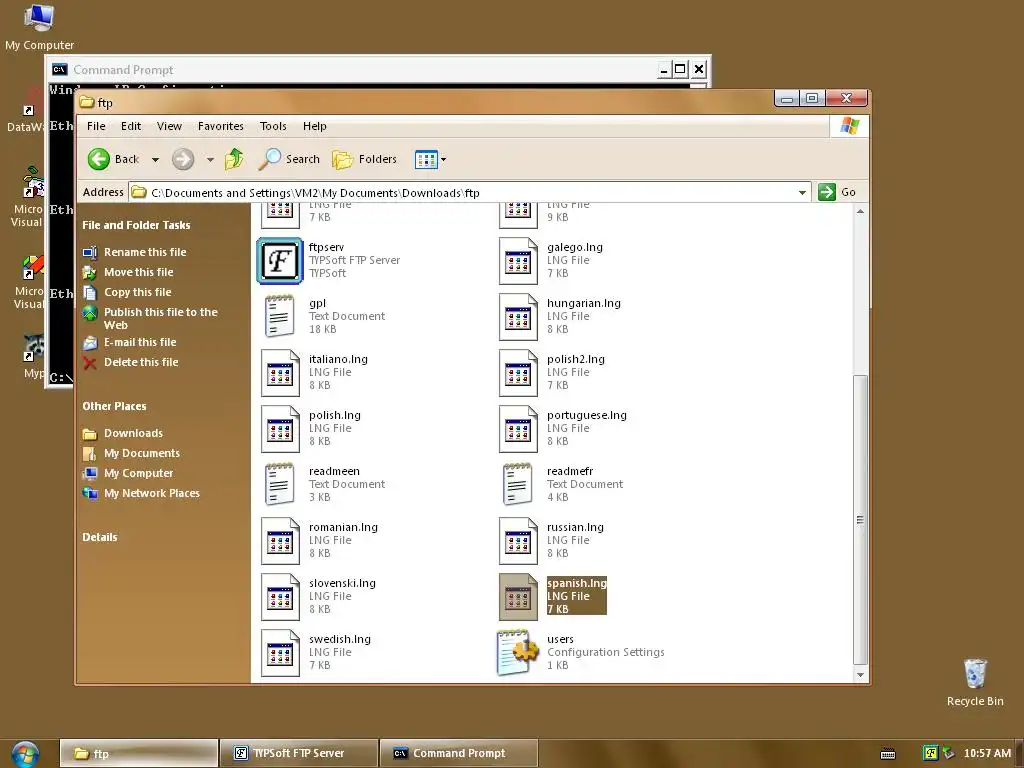Screen dimensions: 1024x768
Task: Open the View menu
Action: (169, 126)
